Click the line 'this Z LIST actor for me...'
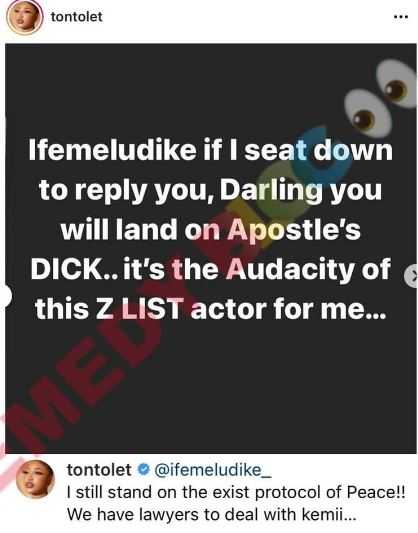 click(x=211, y=309)
